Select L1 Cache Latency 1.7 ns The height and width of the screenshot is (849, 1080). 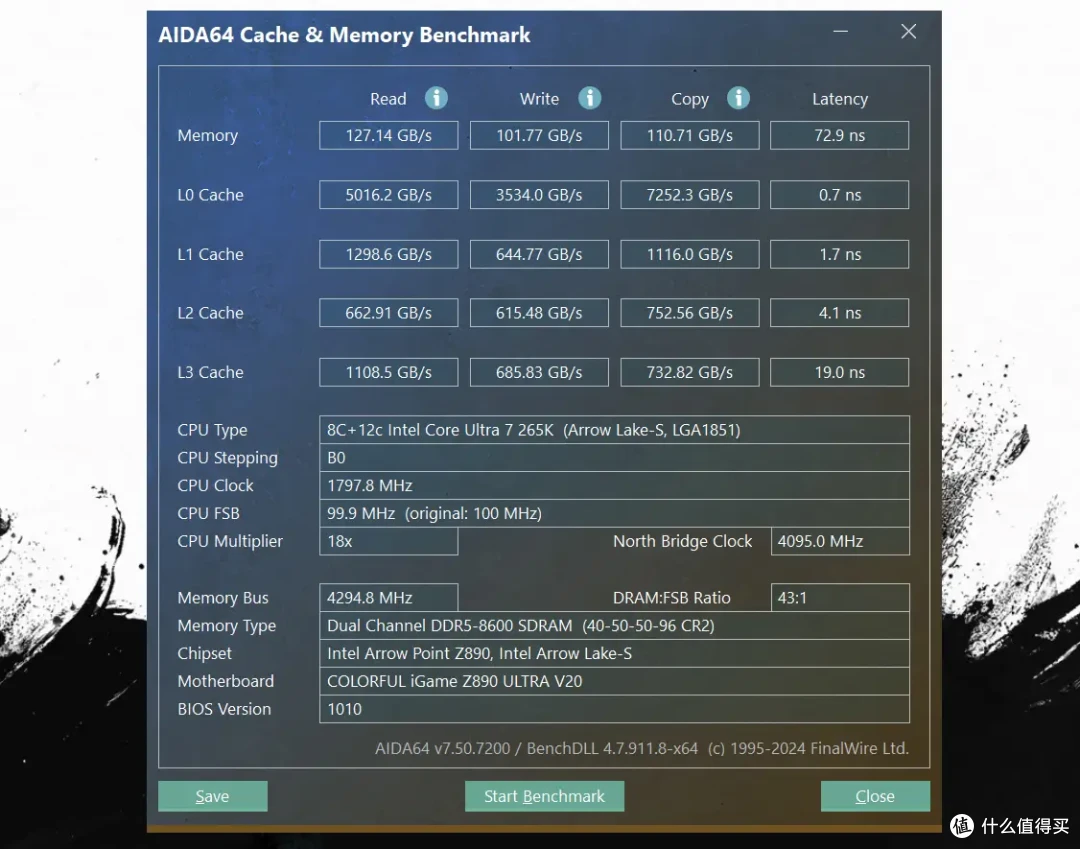840,254
